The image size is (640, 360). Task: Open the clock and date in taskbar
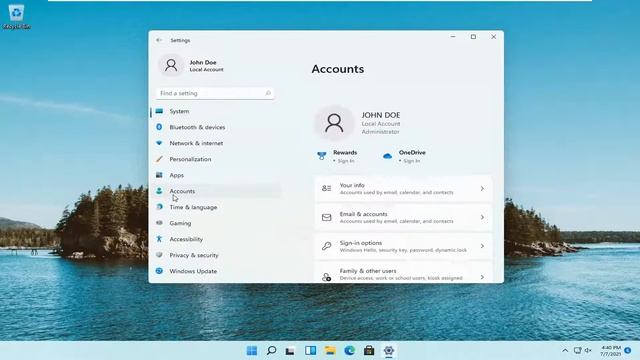611,351
